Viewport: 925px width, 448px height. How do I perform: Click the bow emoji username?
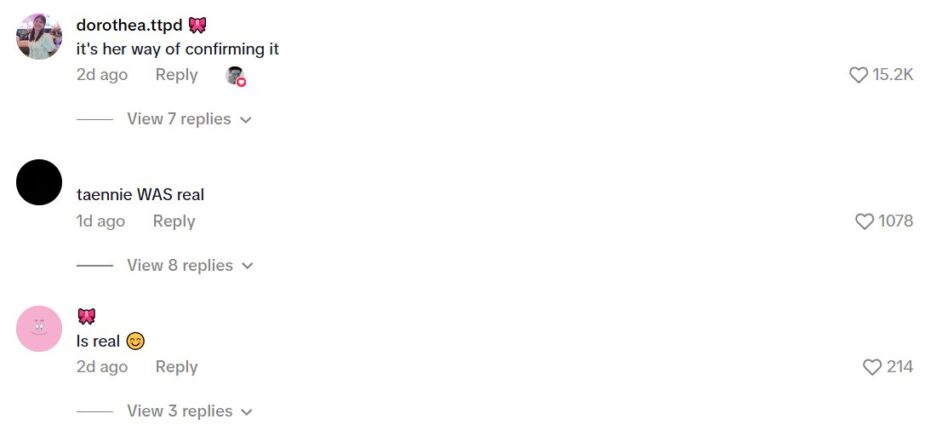tap(86, 317)
